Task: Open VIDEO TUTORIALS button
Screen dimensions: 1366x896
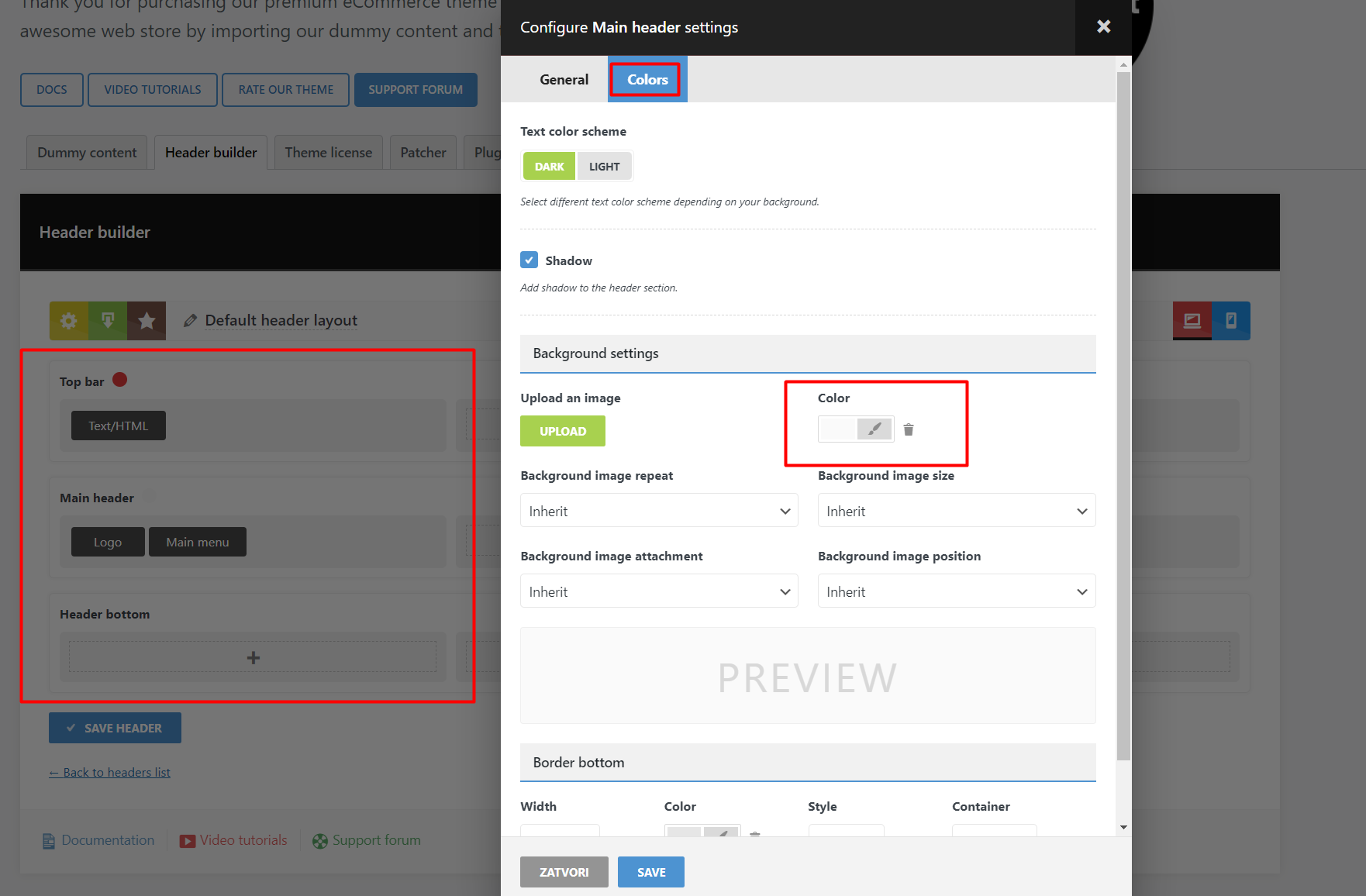Action: click(x=153, y=90)
